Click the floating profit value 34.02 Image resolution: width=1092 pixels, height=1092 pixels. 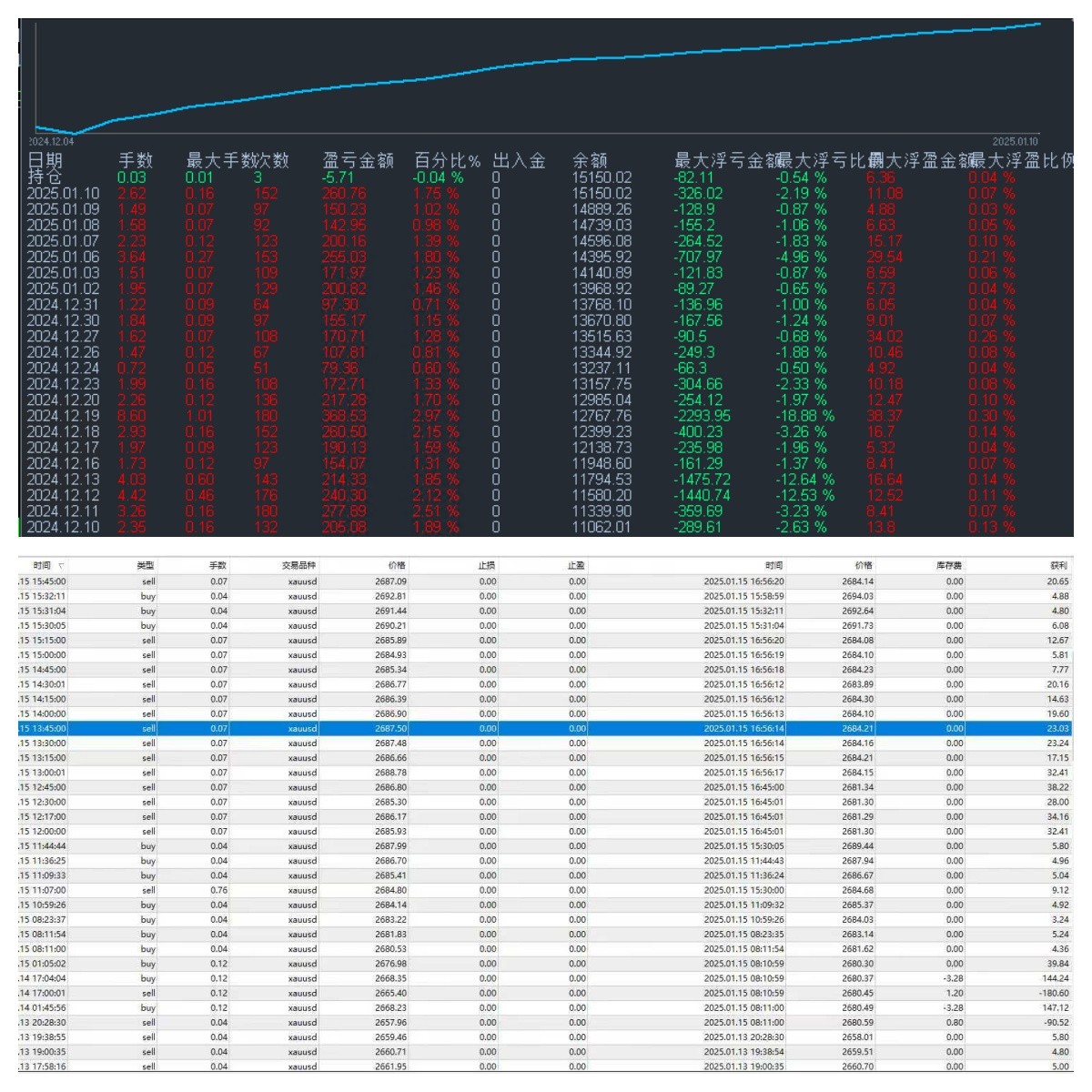(x=885, y=337)
